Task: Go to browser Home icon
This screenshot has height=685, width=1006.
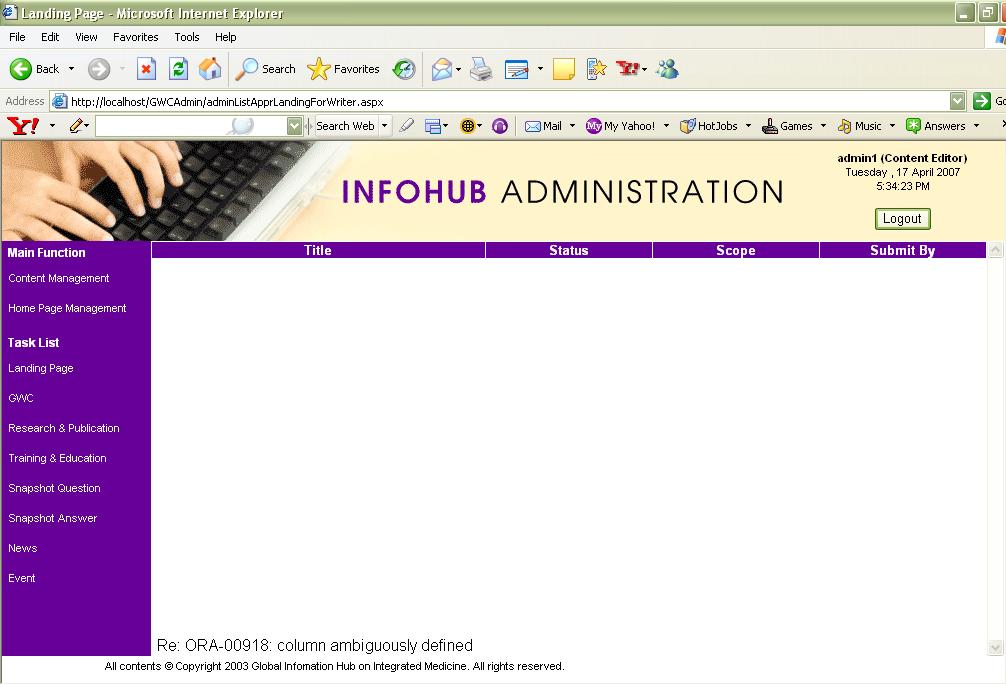Action: pyautogui.click(x=210, y=69)
